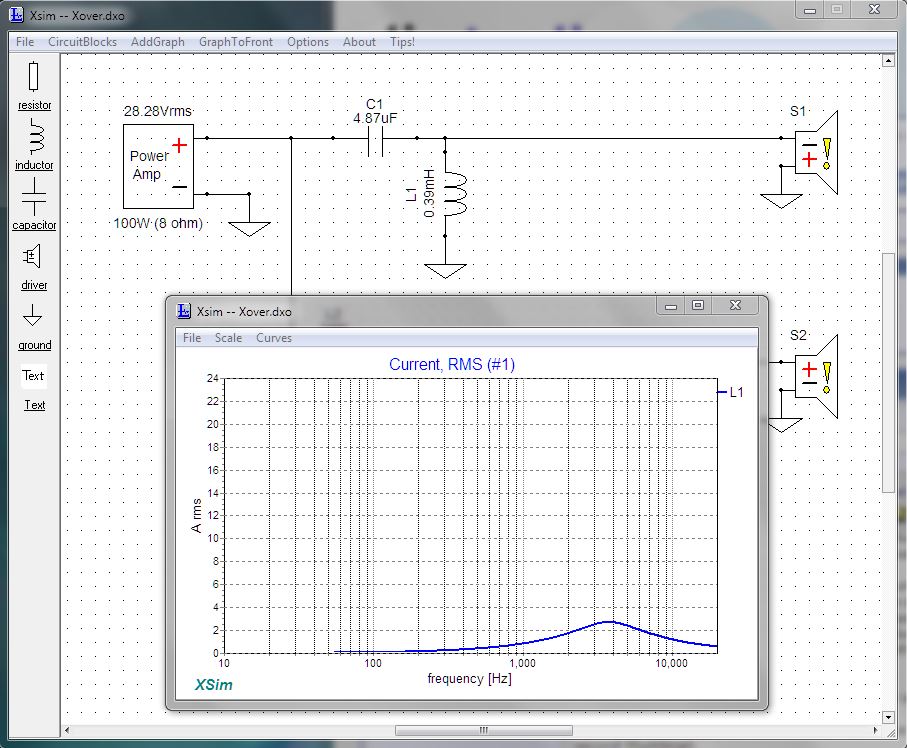Viewport: 907px width, 748px height.
Task: Click the Power Amp block
Action: [x=158, y=167]
